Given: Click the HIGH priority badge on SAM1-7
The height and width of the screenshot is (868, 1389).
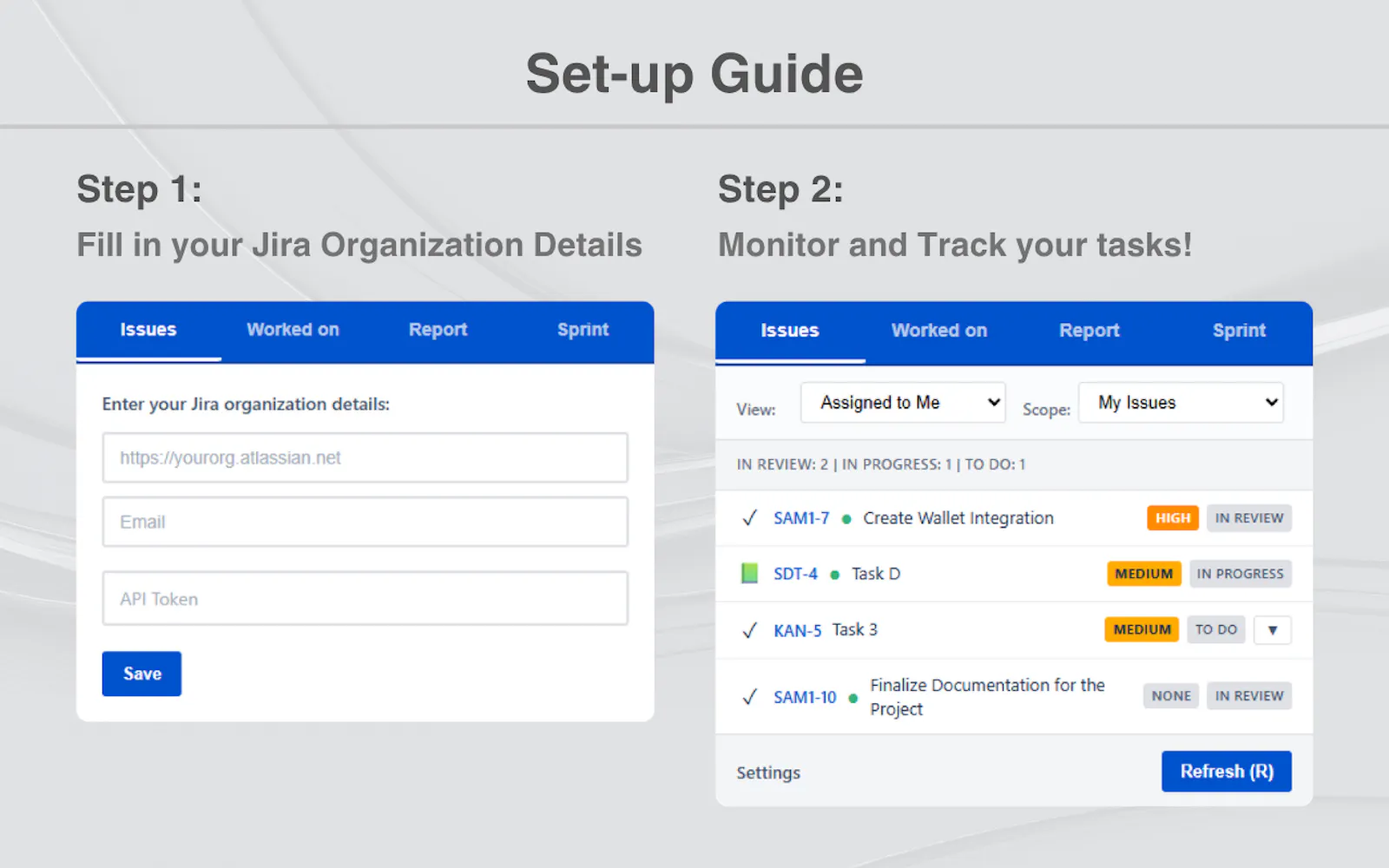Looking at the screenshot, I should tap(1173, 518).
